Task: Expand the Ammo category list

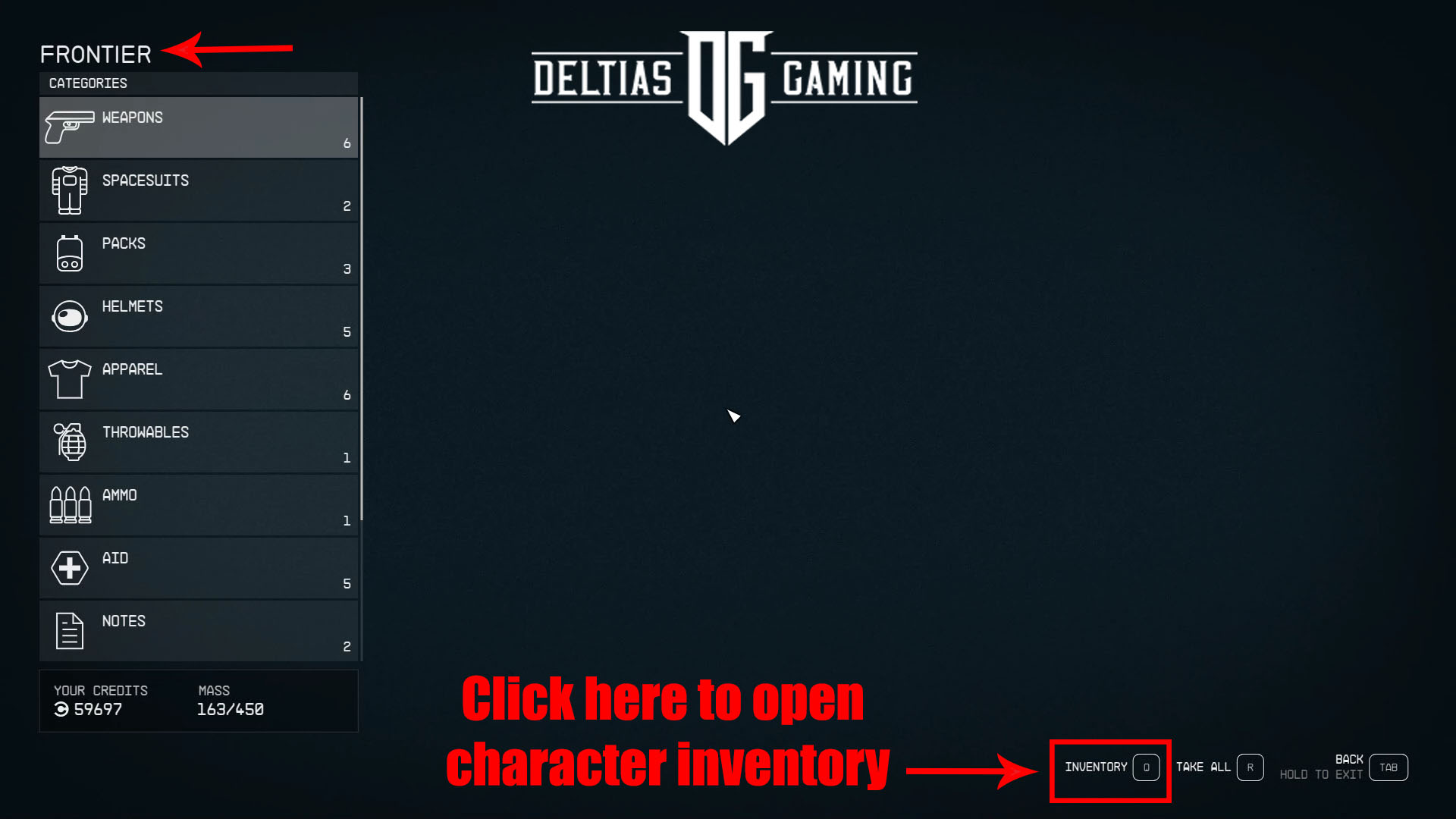Action: (x=198, y=505)
